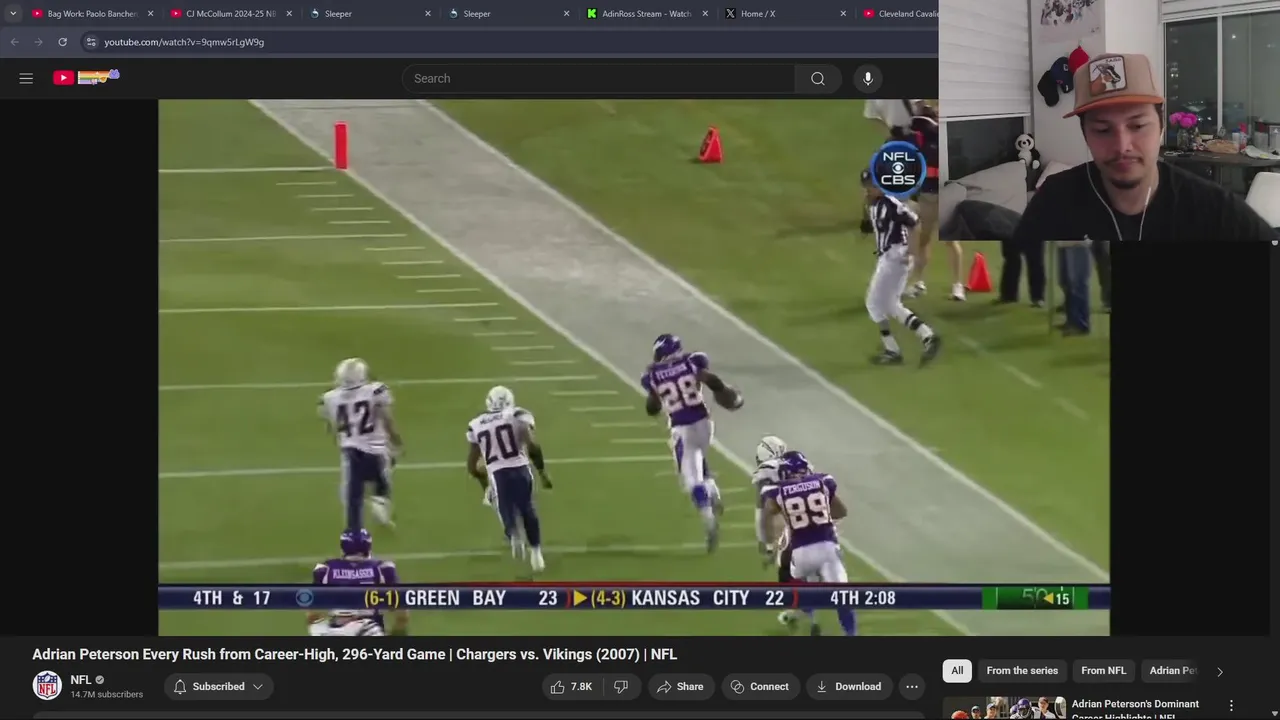Reload the page in browser
Image resolution: width=1280 pixels, height=720 pixels.
coord(62,42)
